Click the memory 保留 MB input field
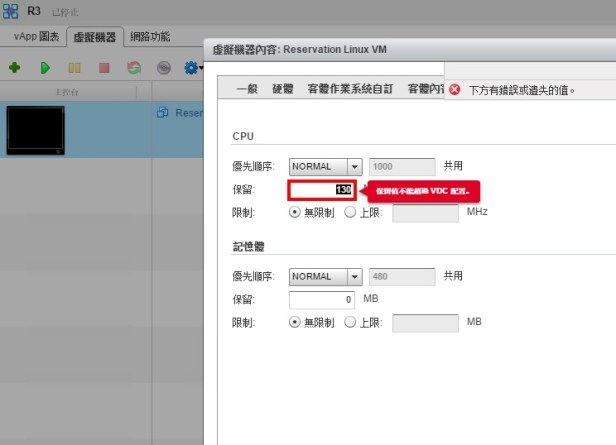 coord(322,299)
